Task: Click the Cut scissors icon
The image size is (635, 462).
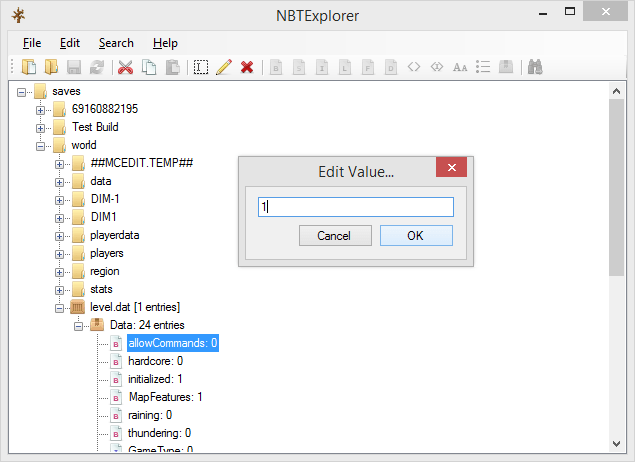Action: tap(126, 67)
